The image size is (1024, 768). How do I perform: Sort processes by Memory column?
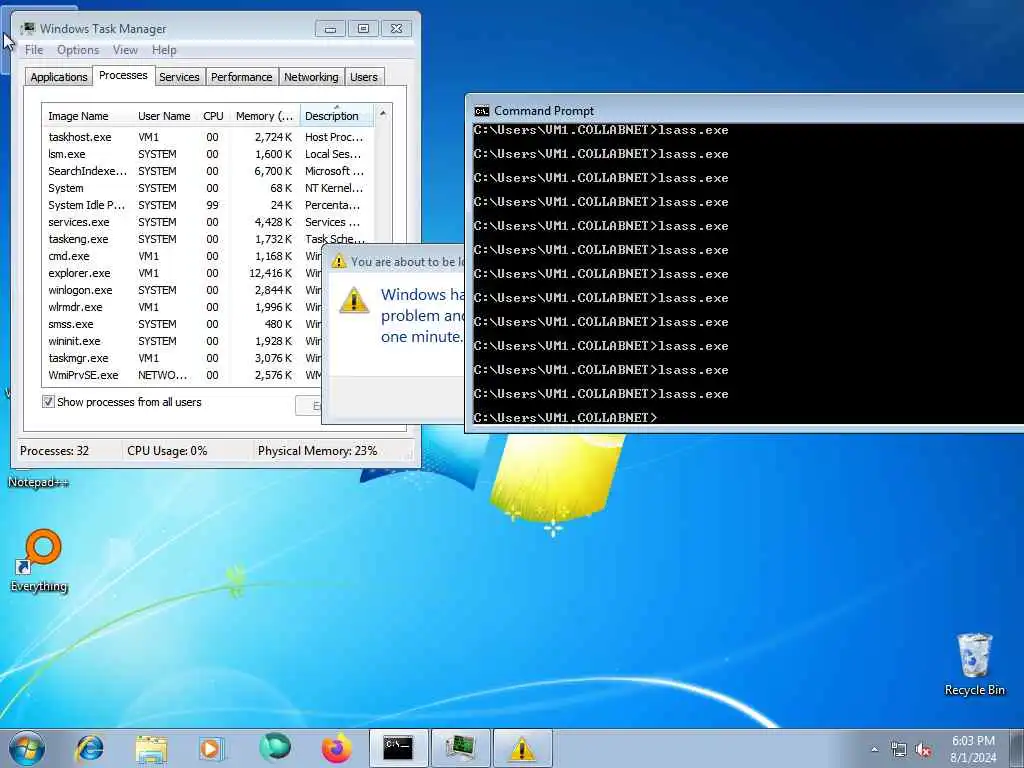pos(265,116)
